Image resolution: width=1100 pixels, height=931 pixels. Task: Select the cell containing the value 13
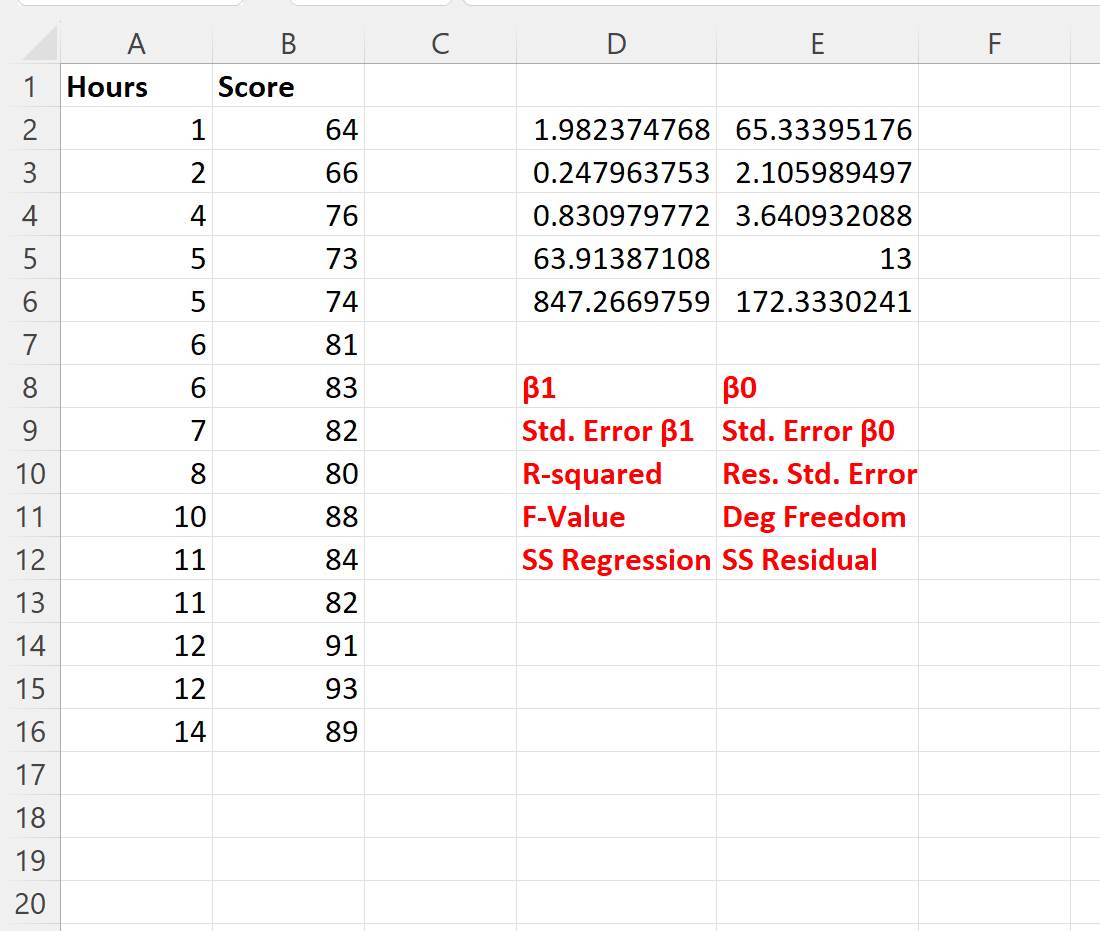point(817,258)
